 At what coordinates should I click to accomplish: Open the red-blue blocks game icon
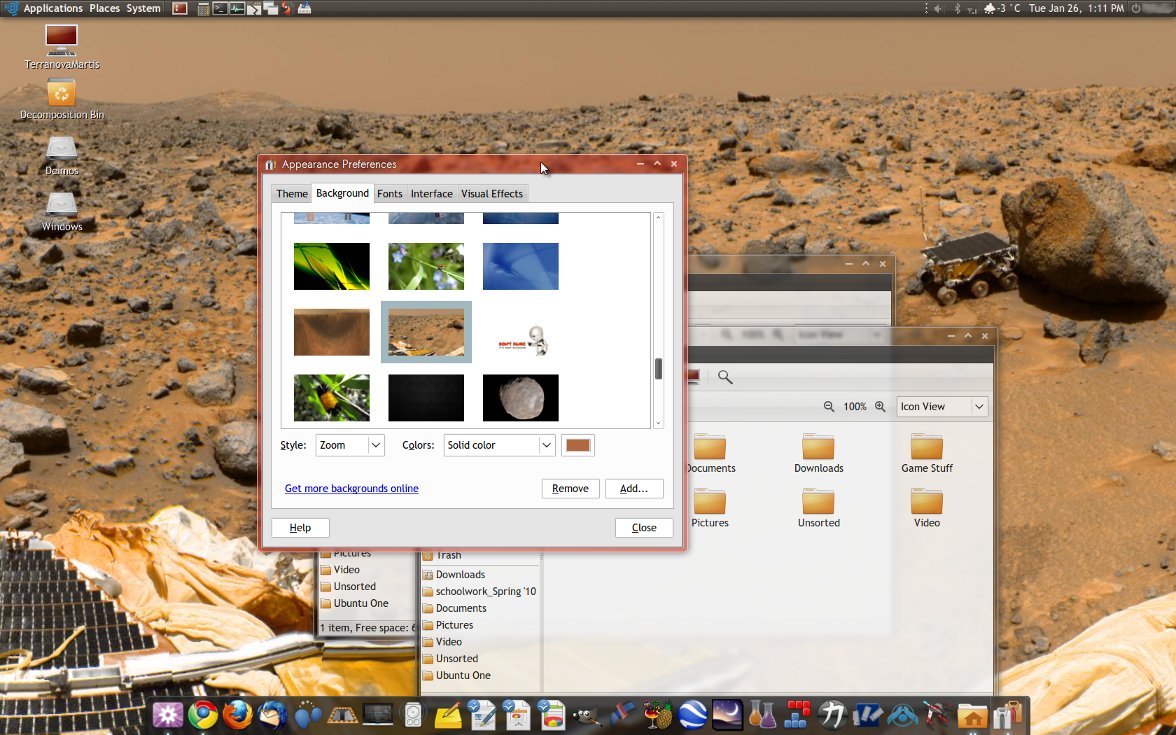tap(797, 715)
